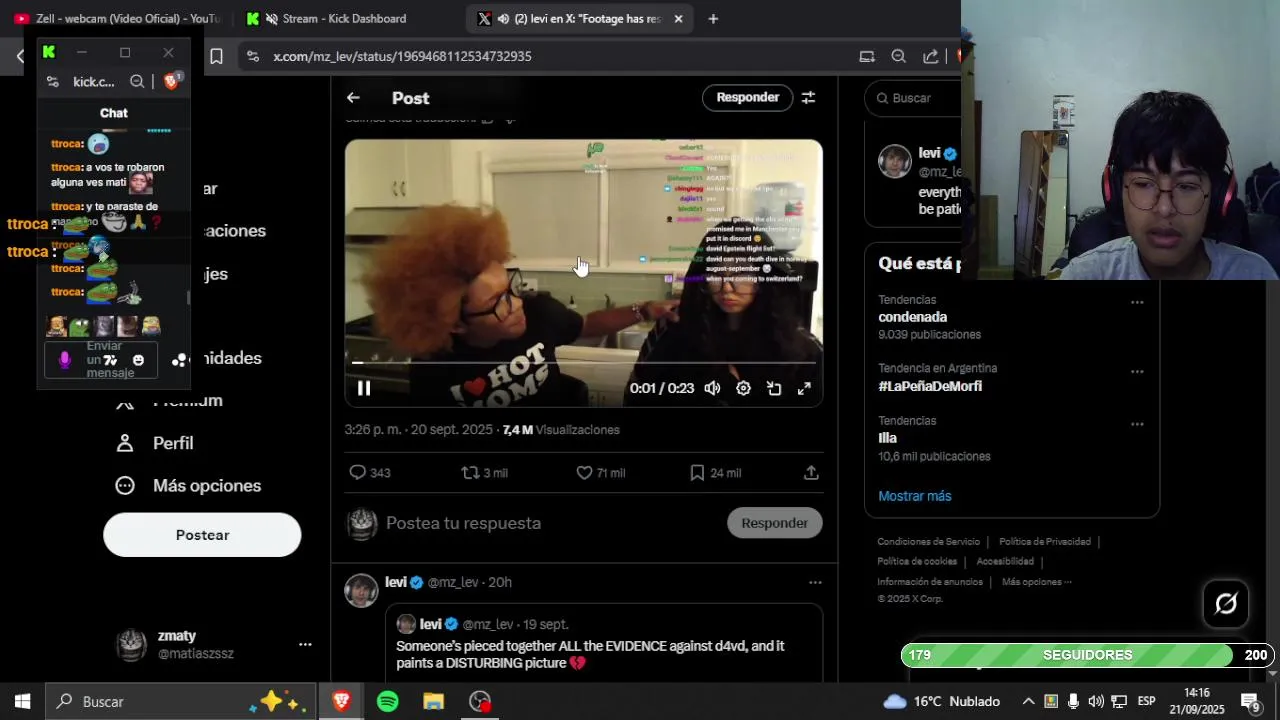Click the Kick logo in the popup window
The image size is (1280, 720).
49,52
